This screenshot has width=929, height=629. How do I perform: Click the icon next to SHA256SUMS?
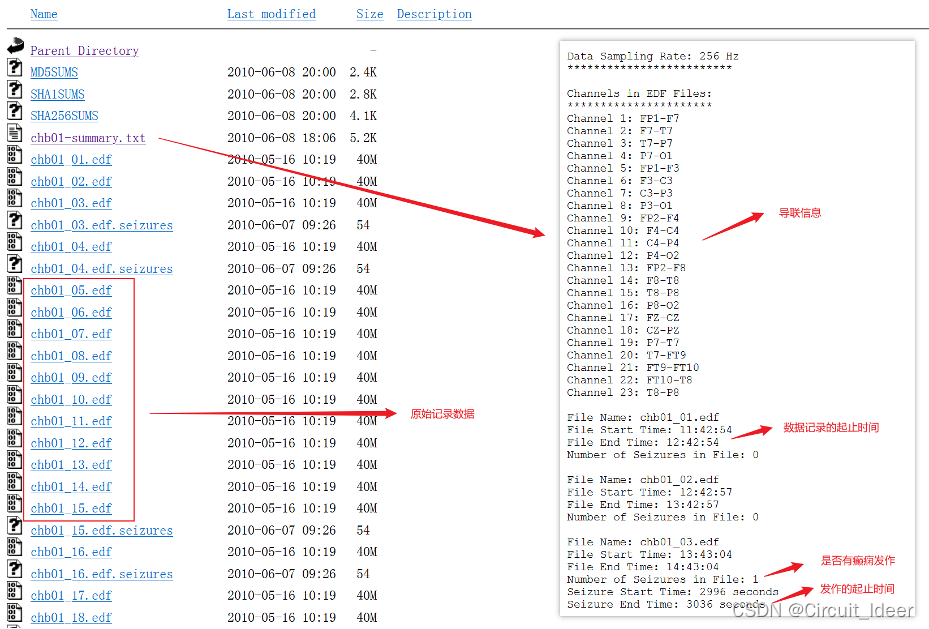[x=15, y=111]
